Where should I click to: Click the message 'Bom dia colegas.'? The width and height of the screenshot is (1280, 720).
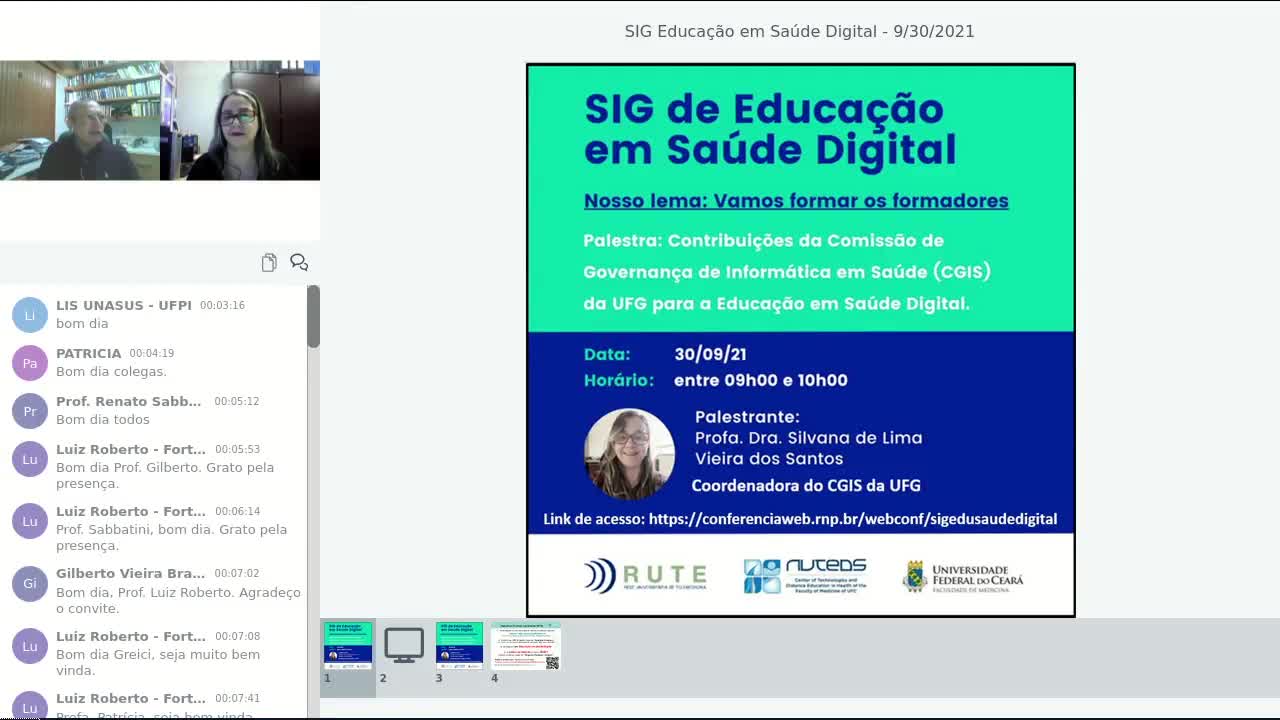[111, 371]
